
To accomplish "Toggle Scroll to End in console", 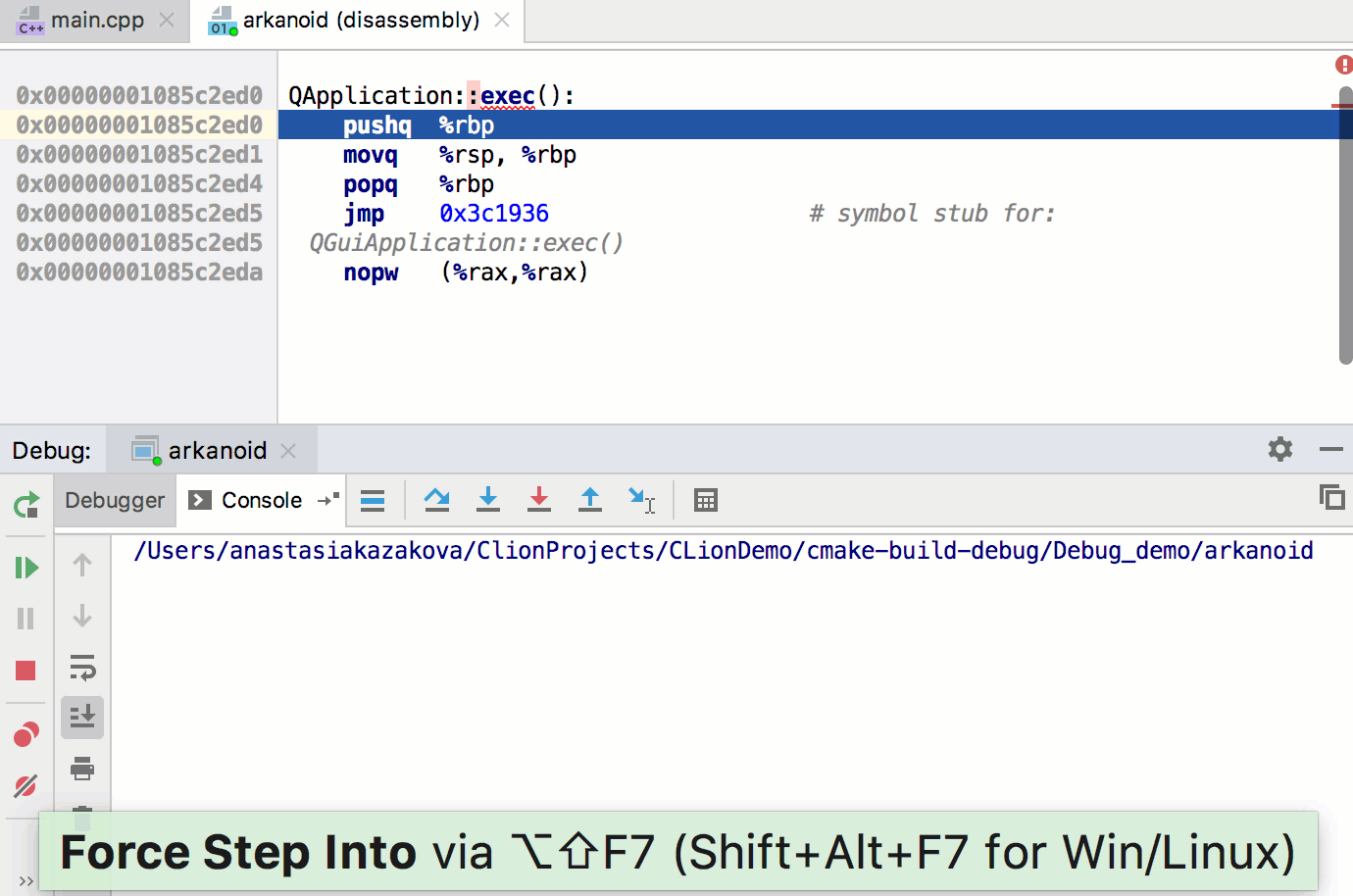I will pos(82,718).
